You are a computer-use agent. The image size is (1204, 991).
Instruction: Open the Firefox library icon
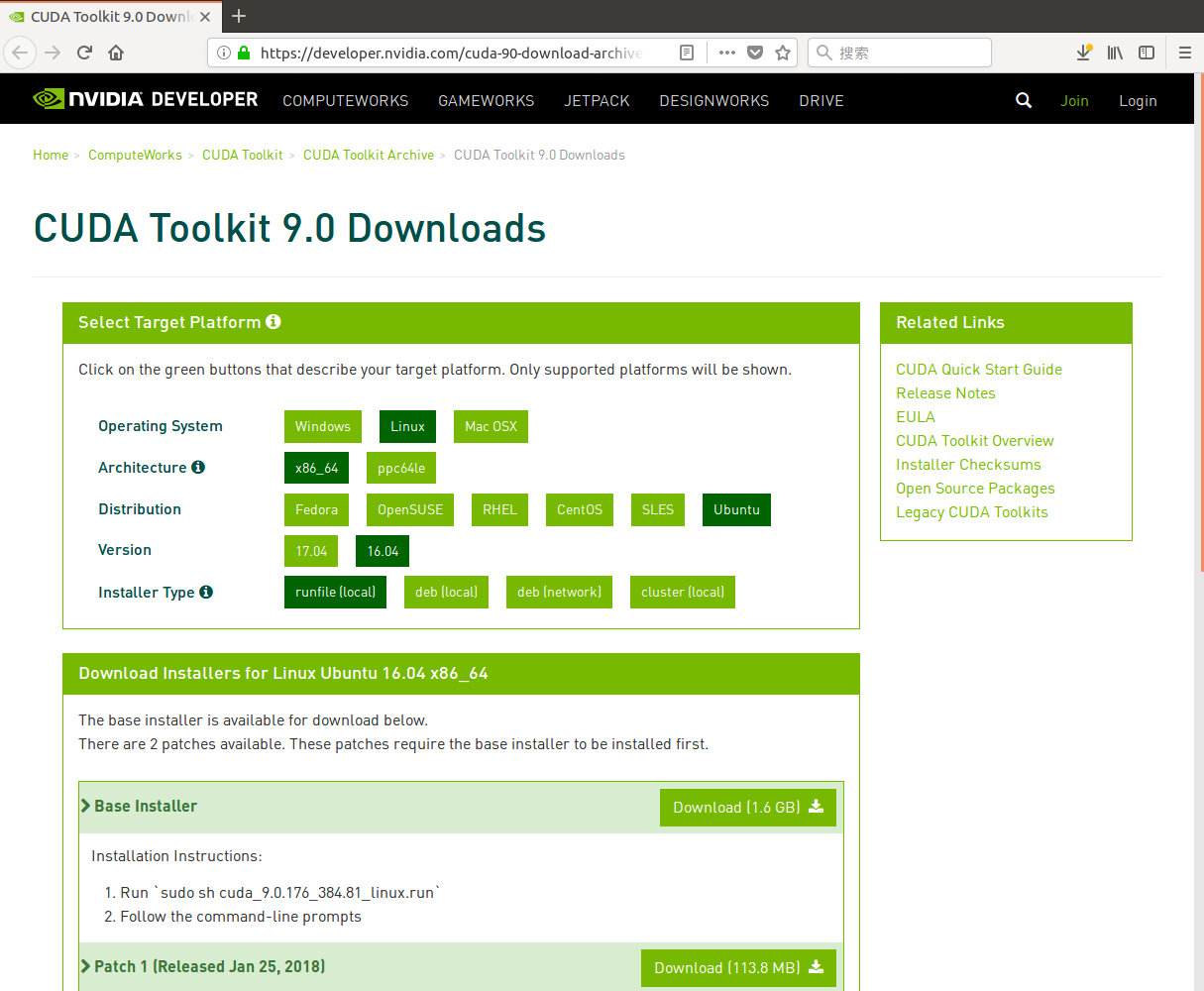1115,53
